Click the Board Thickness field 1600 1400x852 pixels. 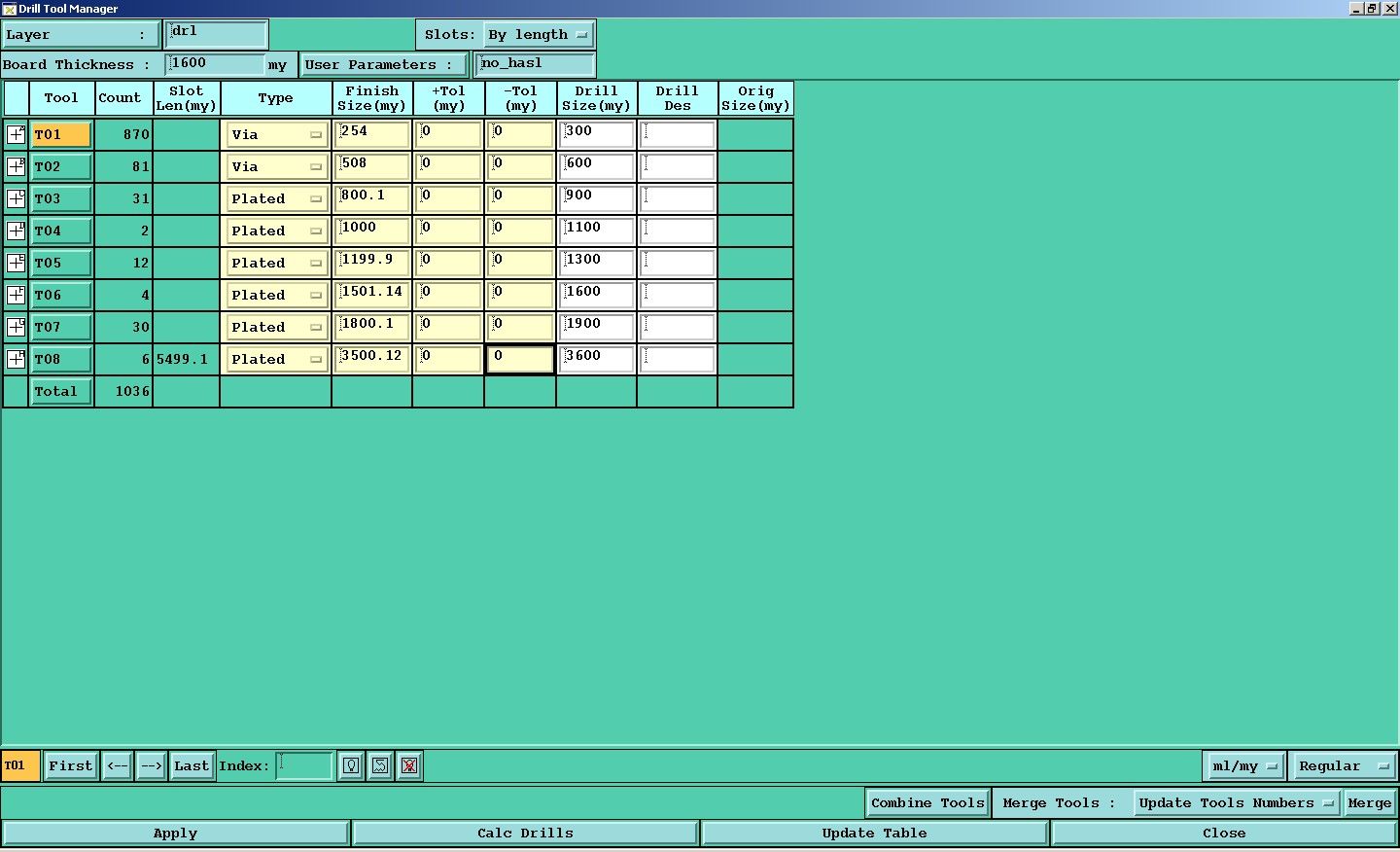click(x=216, y=64)
